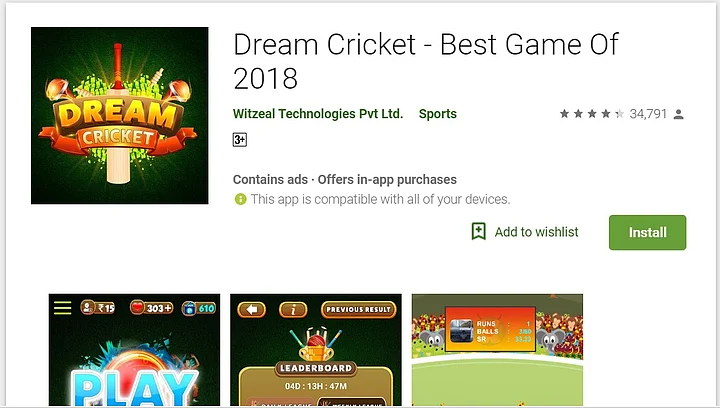Image resolution: width=720 pixels, height=408 pixels.
Task: Click the Previous Result button in screenshot
Action: click(358, 309)
